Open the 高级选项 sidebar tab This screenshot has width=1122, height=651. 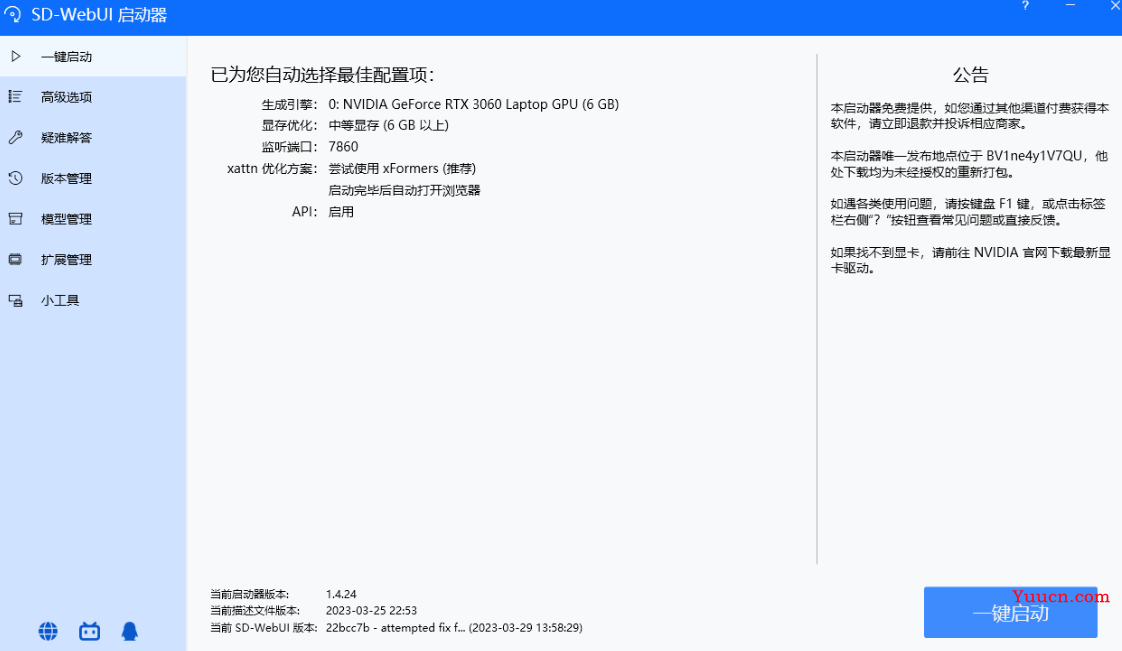[93, 97]
